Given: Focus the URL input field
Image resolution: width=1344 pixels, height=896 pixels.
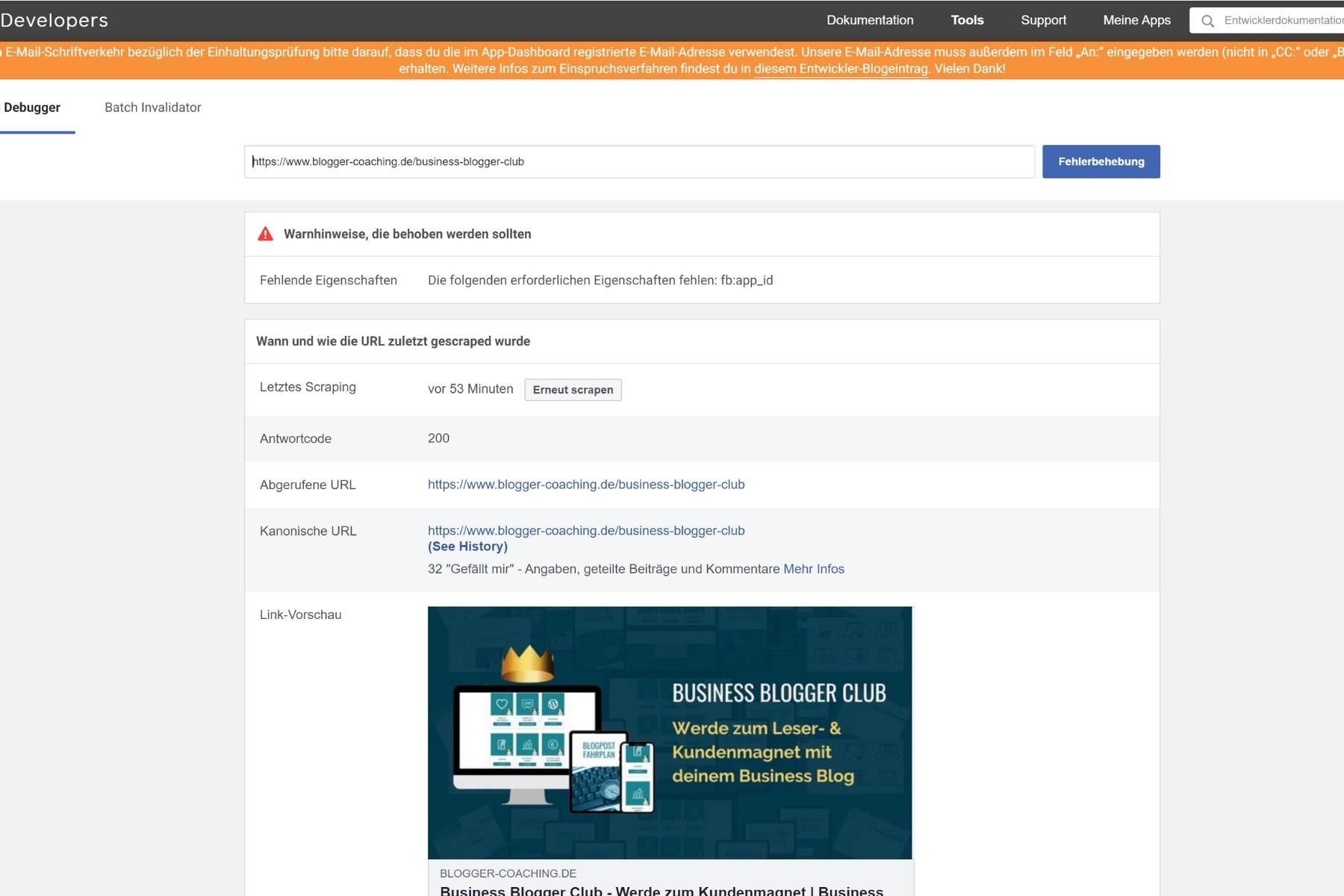Looking at the screenshot, I should click(639, 161).
